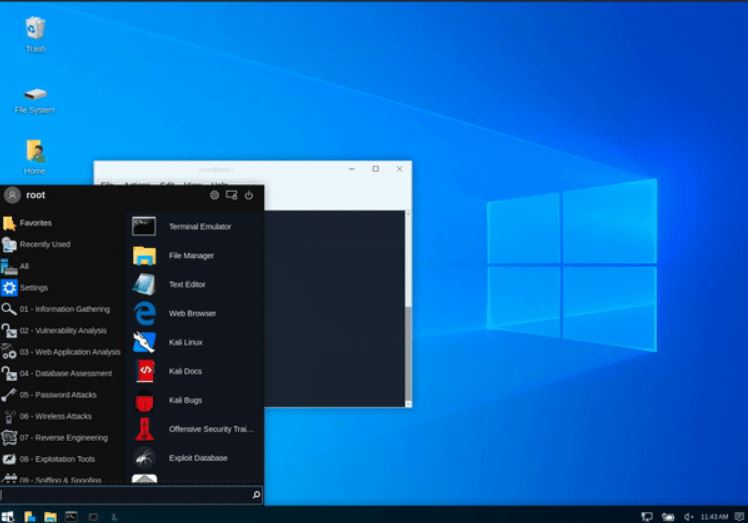Image resolution: width=748 pixels, height=523 pixels.
Task: Click the magnifier icon in search field
Action: point(256,495)
